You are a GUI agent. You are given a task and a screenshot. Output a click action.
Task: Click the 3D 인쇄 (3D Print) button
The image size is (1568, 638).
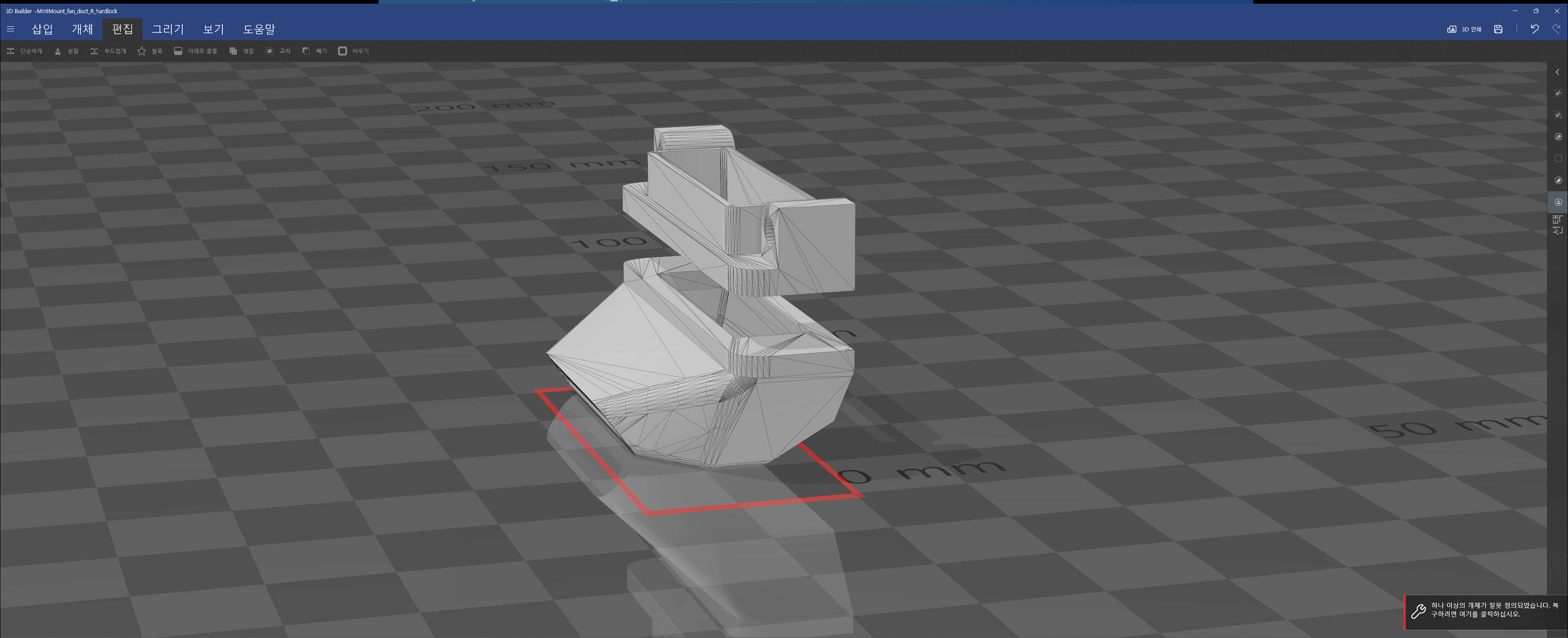1464,29
